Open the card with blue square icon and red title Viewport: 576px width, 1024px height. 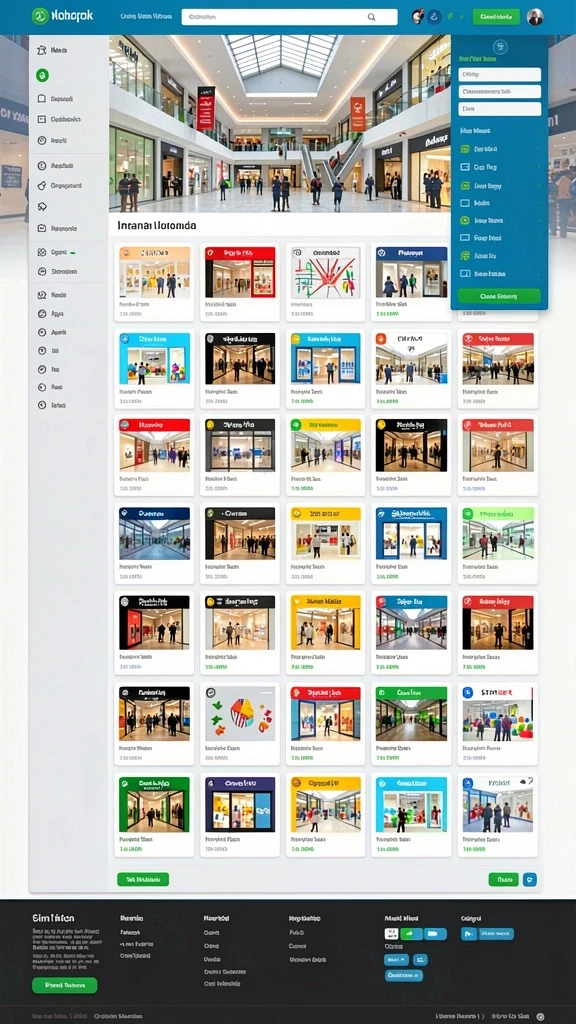coord(498,724)
